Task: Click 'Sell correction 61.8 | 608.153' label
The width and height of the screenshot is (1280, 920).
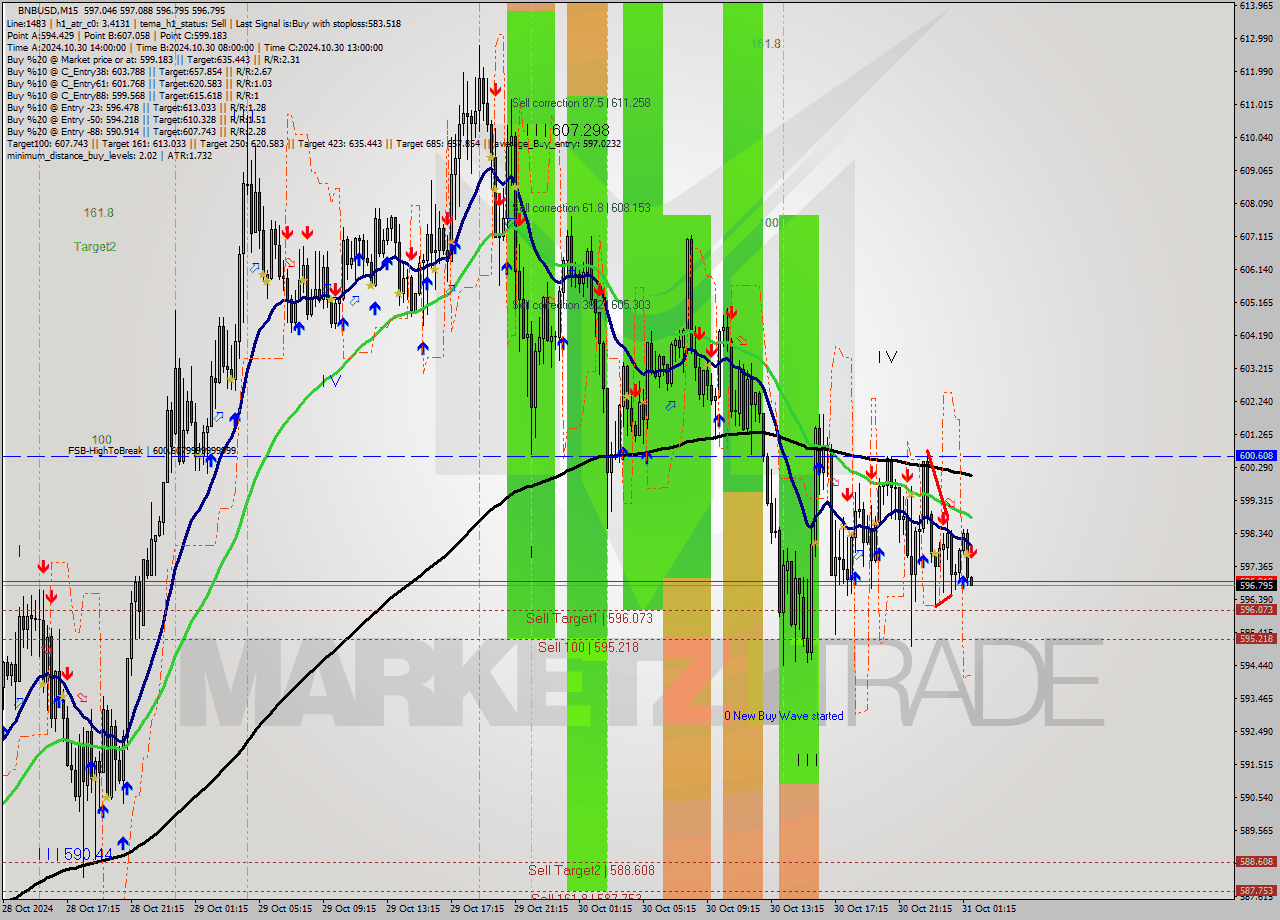Action: (581, 208)
